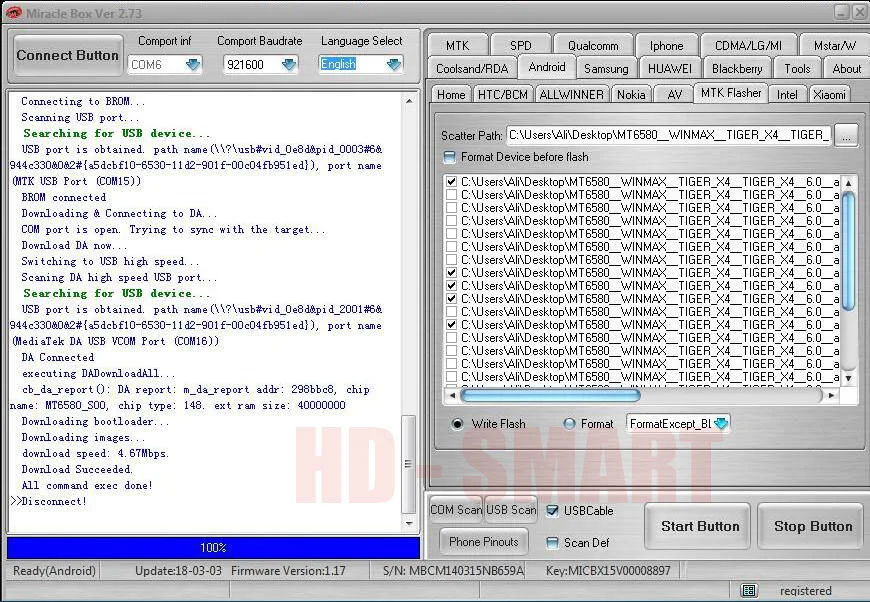Click the file list scroll-left arrow
870x602 pixels.
(452, 395)
